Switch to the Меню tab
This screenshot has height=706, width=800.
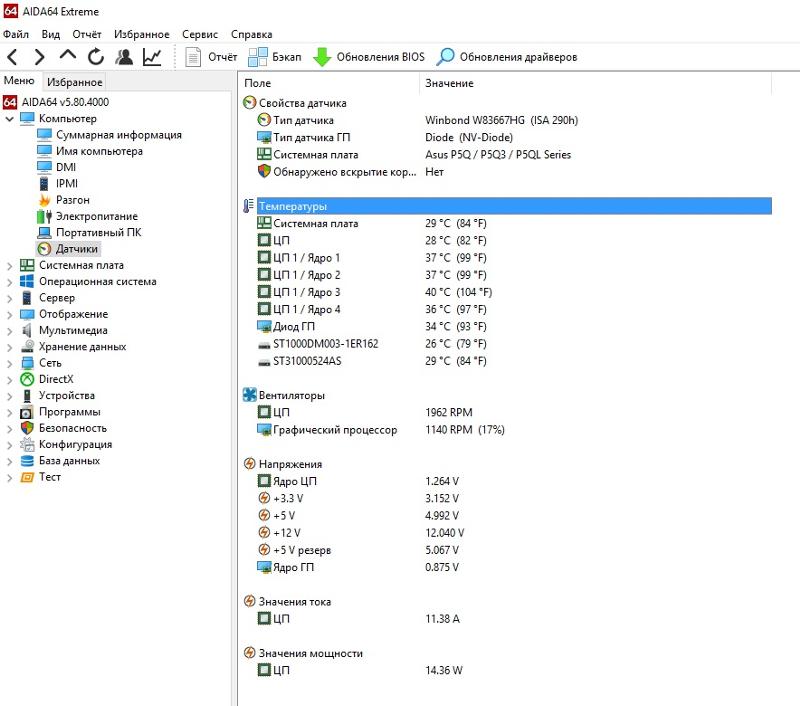click(19, 81)
